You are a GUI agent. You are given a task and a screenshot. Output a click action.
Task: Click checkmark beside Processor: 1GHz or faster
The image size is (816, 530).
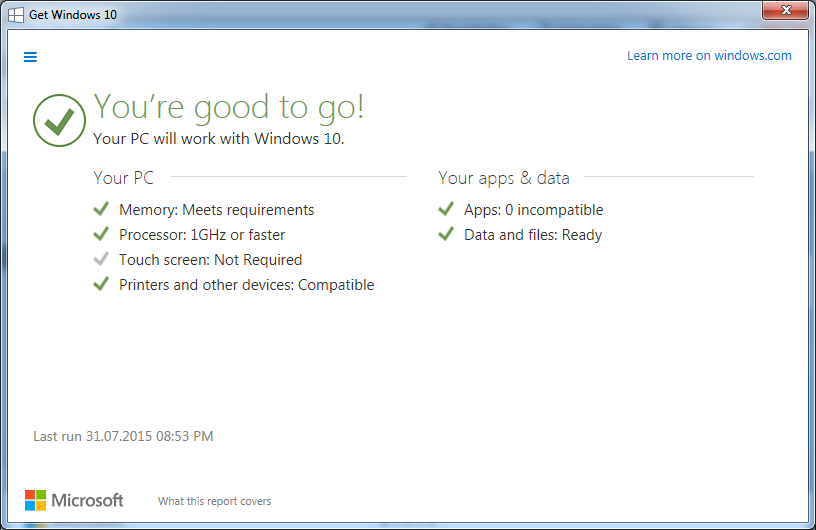101,234
